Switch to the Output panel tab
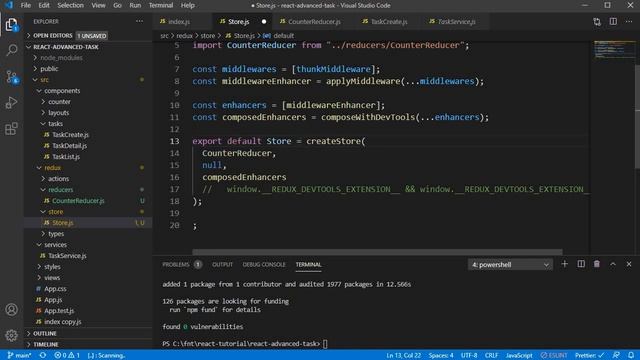The width and height of the screenshot is (640, 360). pyautogui.click(x=222, y=264)
